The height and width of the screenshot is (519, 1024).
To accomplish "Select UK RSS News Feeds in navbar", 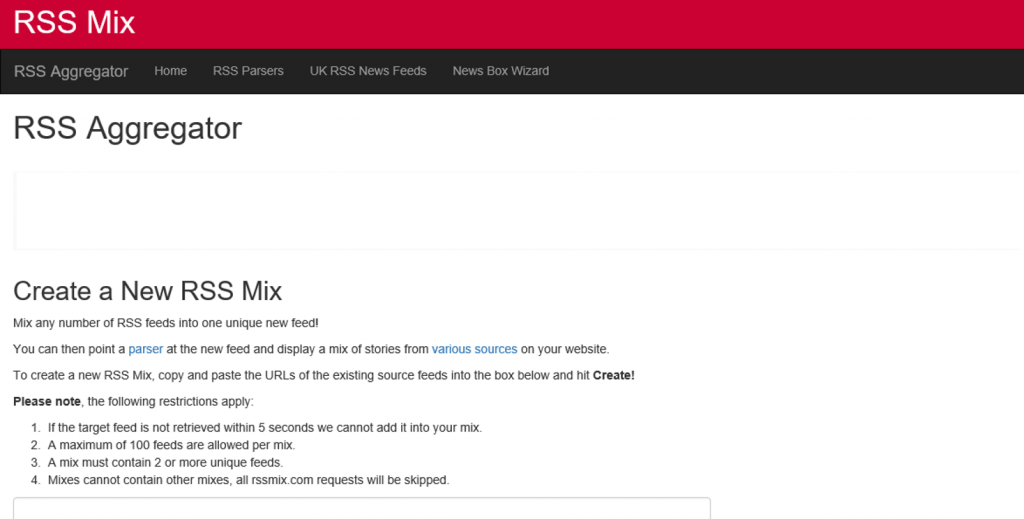I will click(x=368, y=71).
